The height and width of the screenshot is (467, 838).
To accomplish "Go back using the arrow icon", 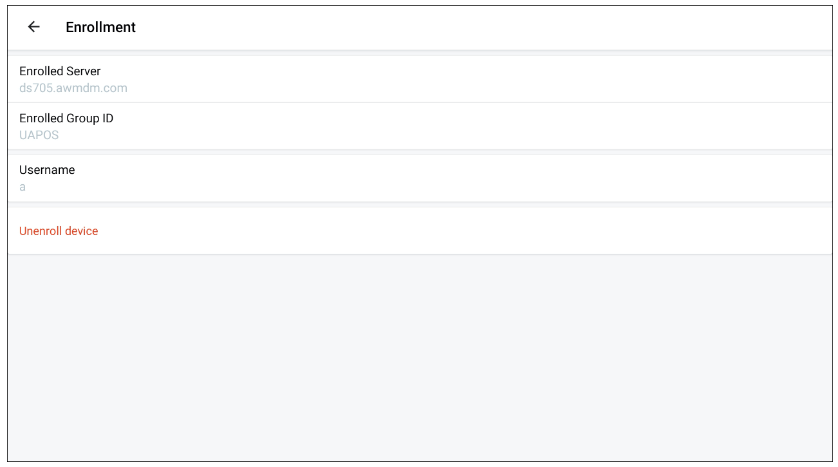I will coord(34,27).
